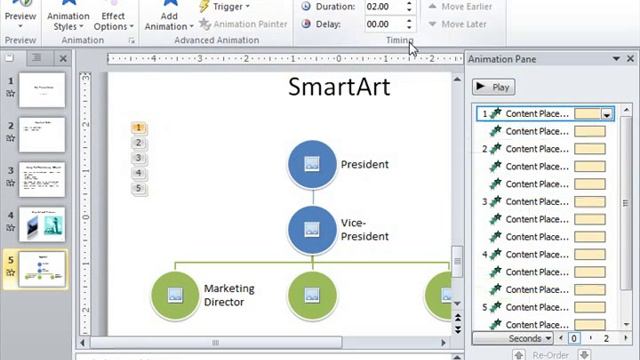Select slide 4 thumbnail with pictures

click(42, 224)
